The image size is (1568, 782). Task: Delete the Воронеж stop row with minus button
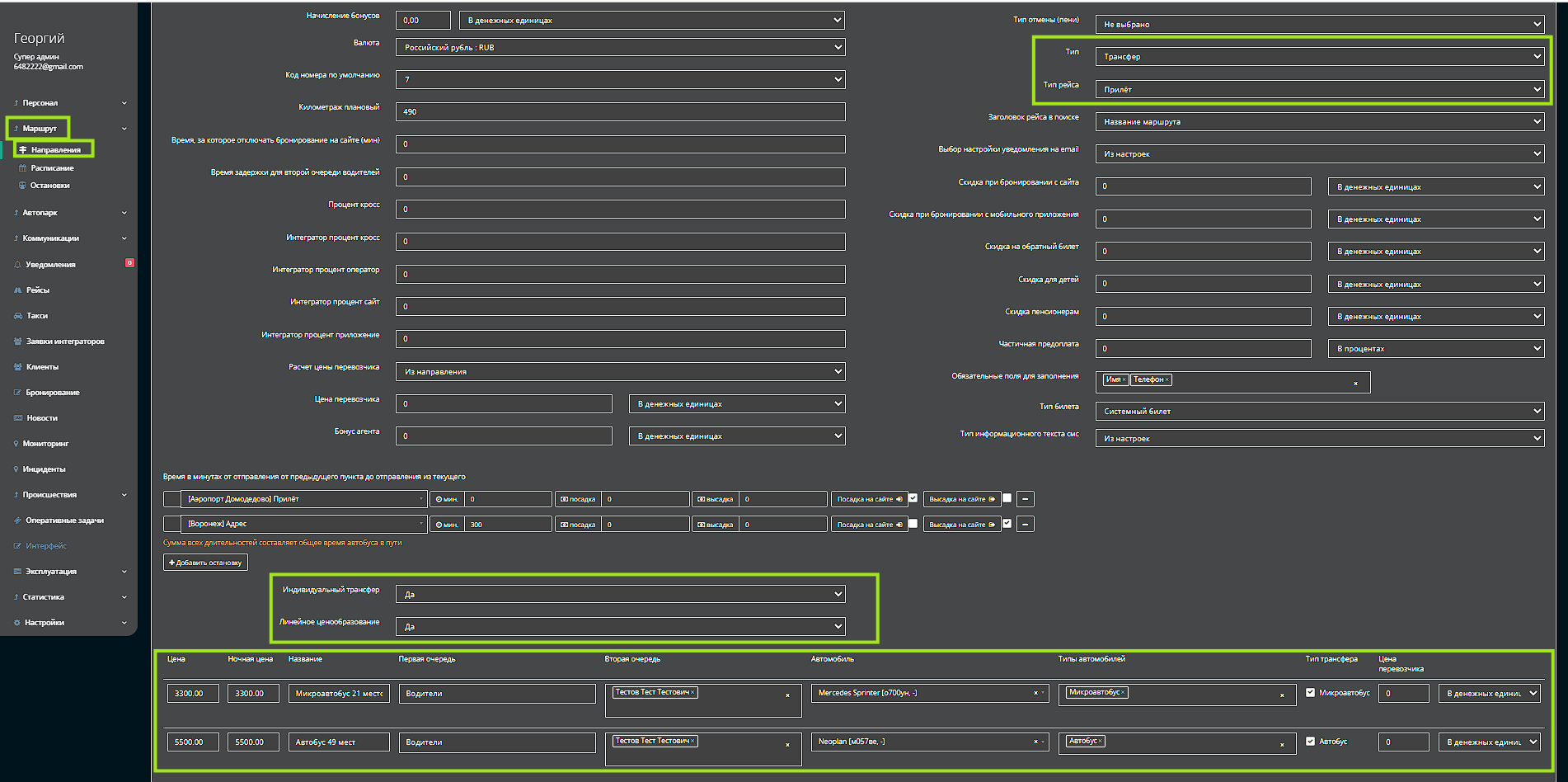tap(1025, 525)
